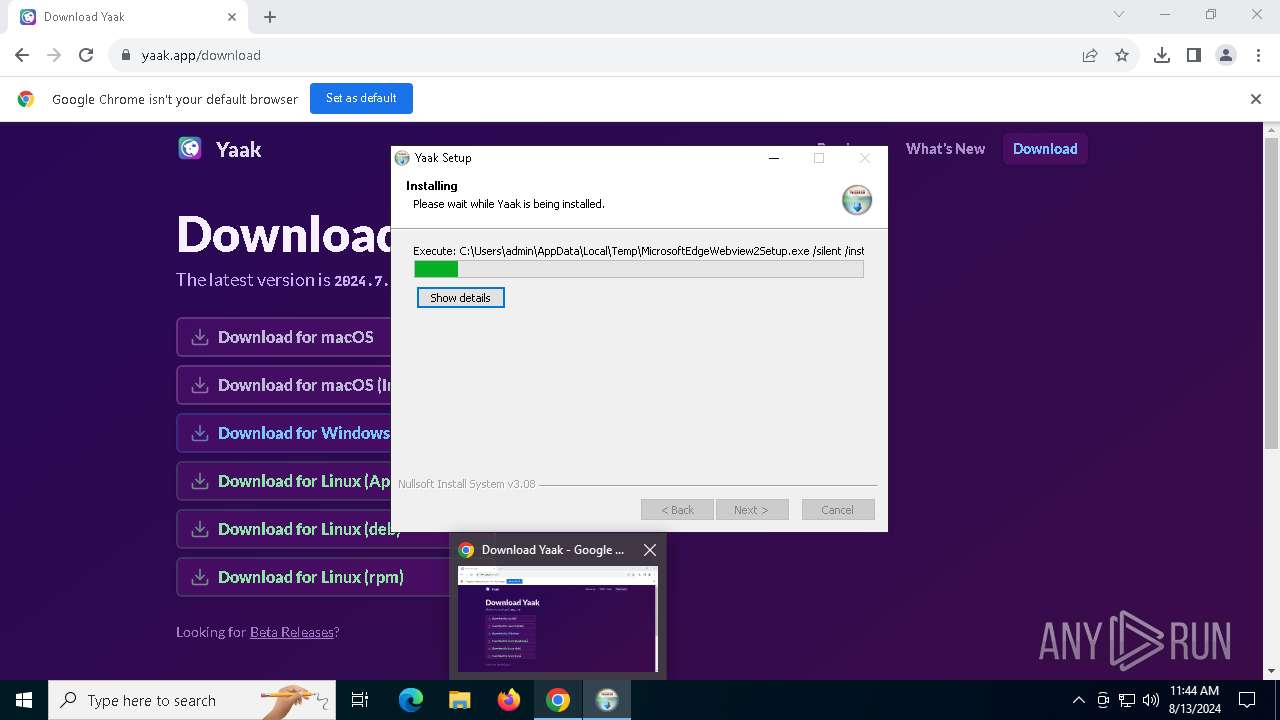
Task: View site information lock icon
Action: pyautogui.click(x=126, y=55)
